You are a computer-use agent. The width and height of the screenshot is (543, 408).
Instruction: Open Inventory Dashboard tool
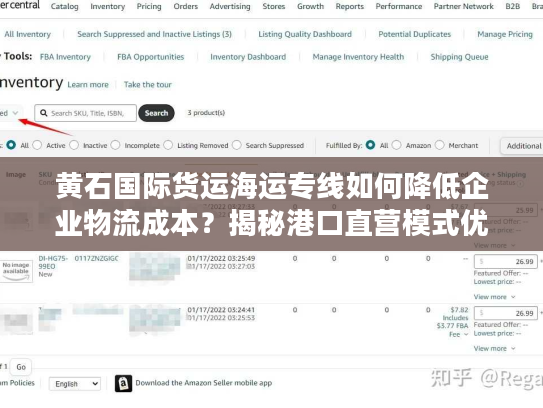click(x=248, y=57)
